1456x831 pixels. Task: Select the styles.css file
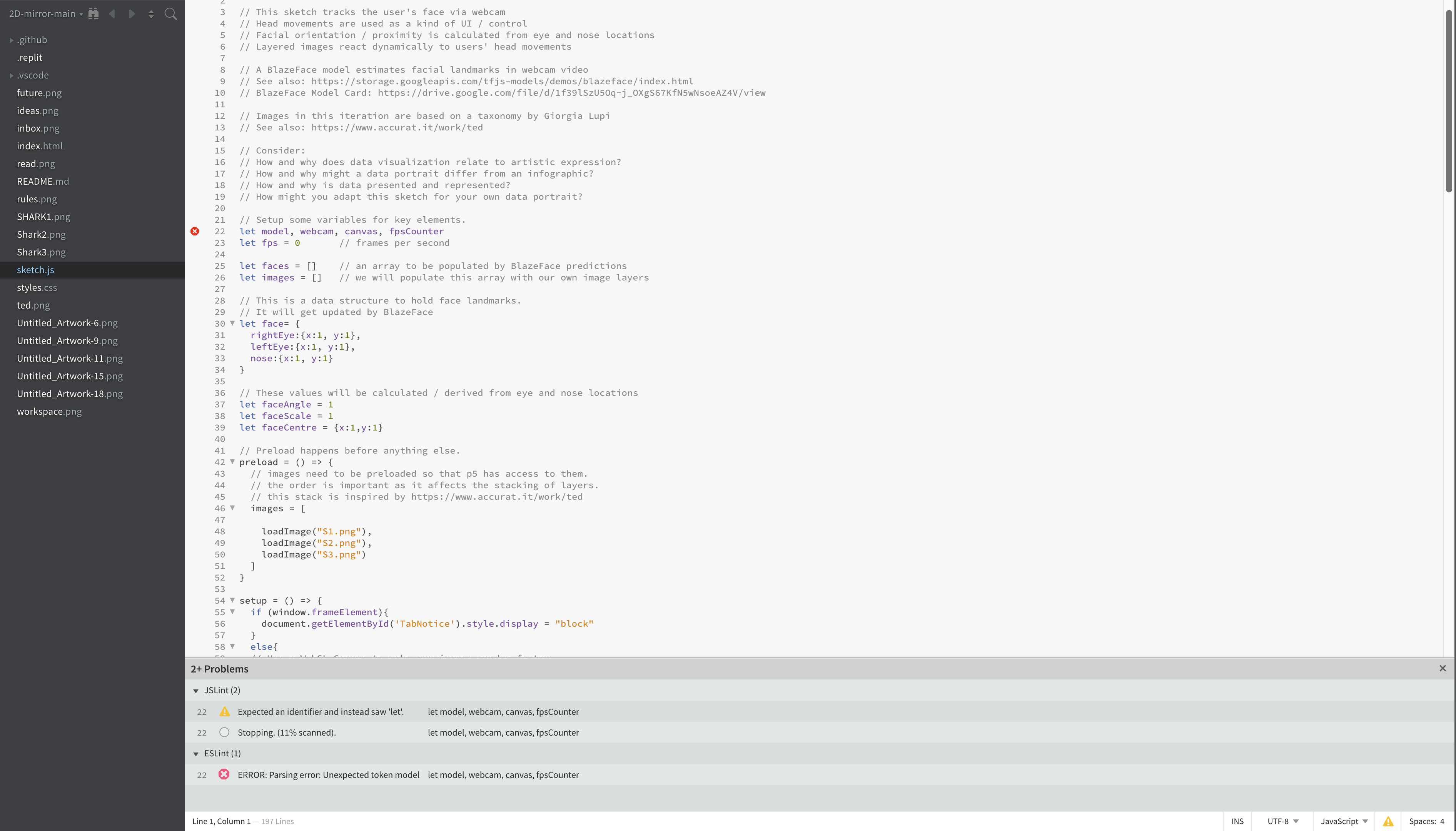pyautogui.click(x=37, y=287)
